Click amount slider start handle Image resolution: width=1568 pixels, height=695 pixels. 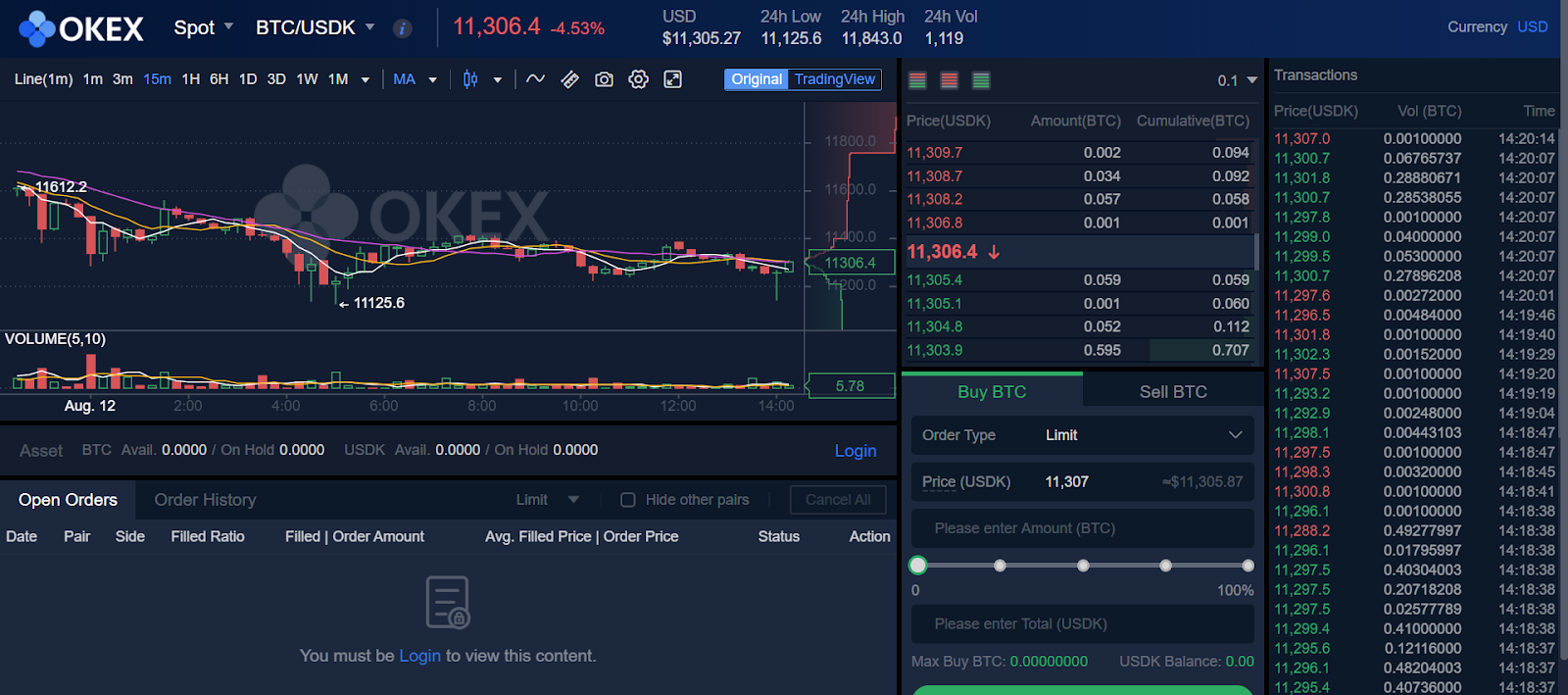tap(918, 565)
